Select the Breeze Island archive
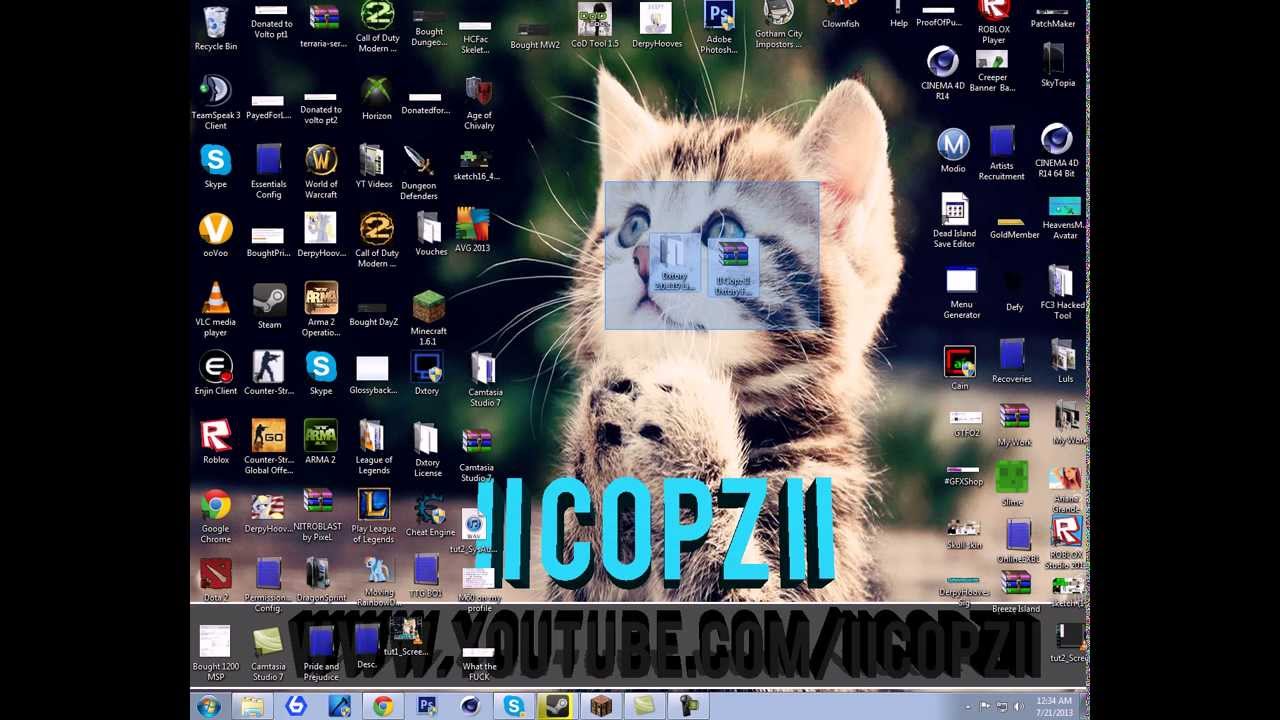 (1016, 593)
